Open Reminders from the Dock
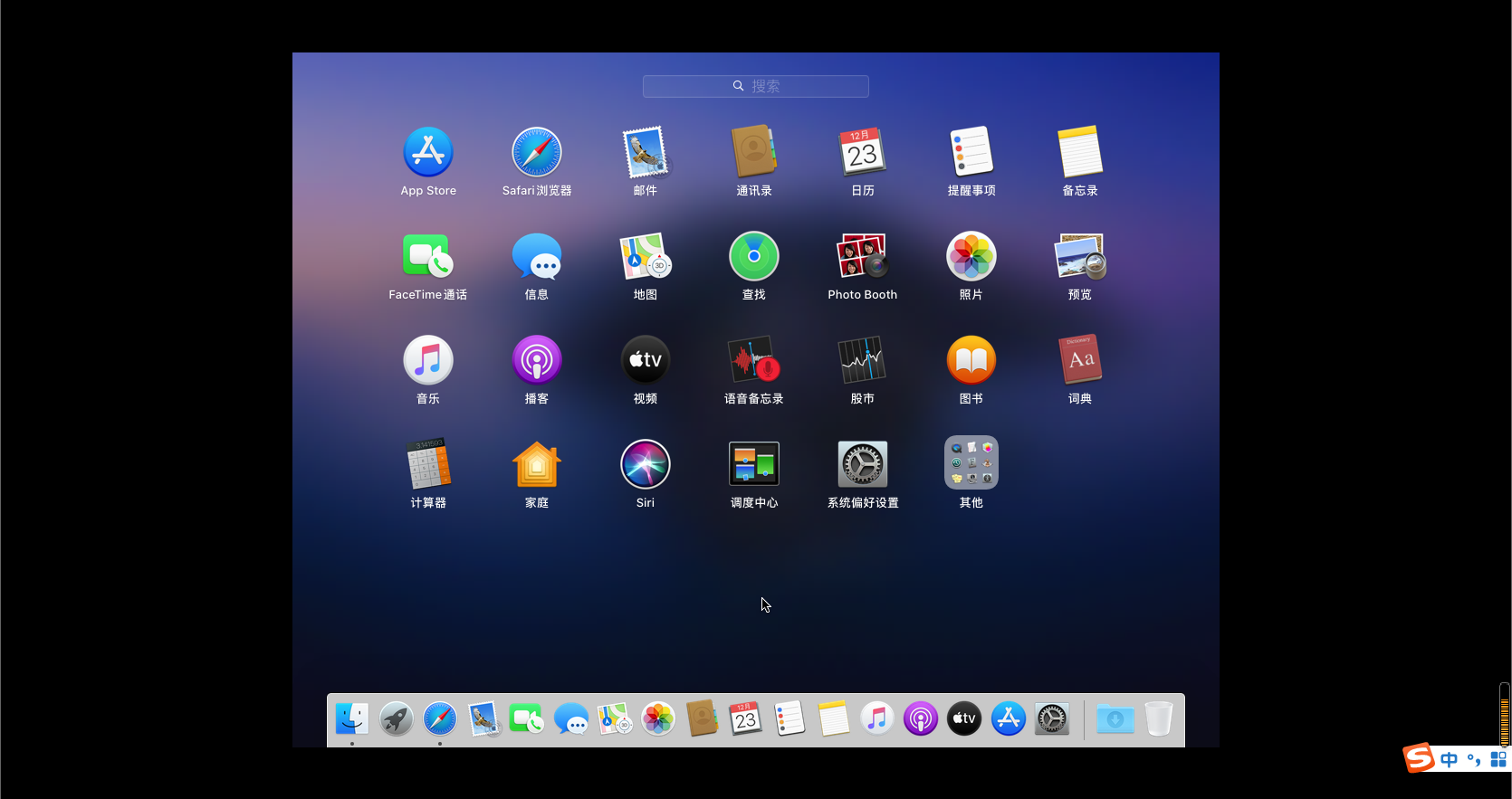 tap(789, 719)
